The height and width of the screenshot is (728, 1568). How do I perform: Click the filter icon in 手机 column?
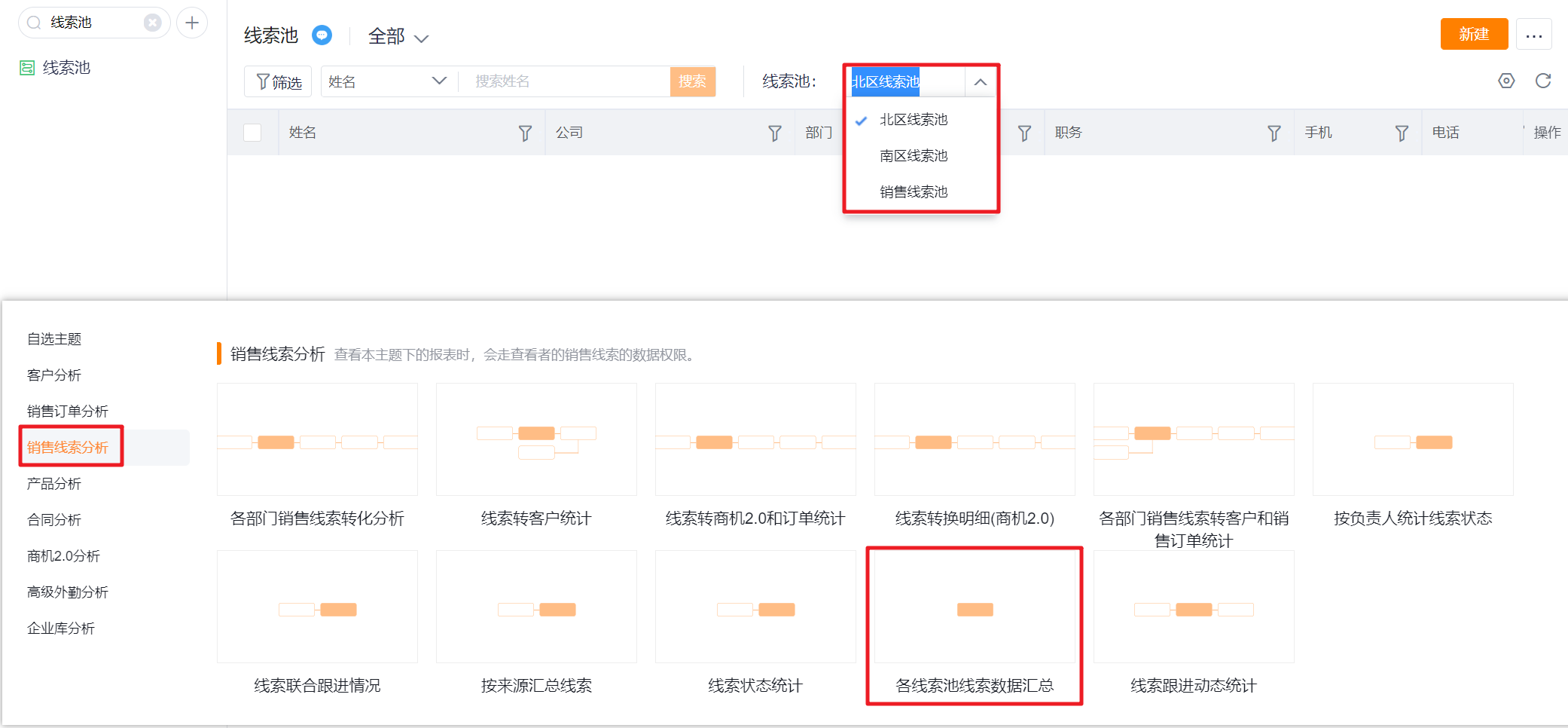1402,133
